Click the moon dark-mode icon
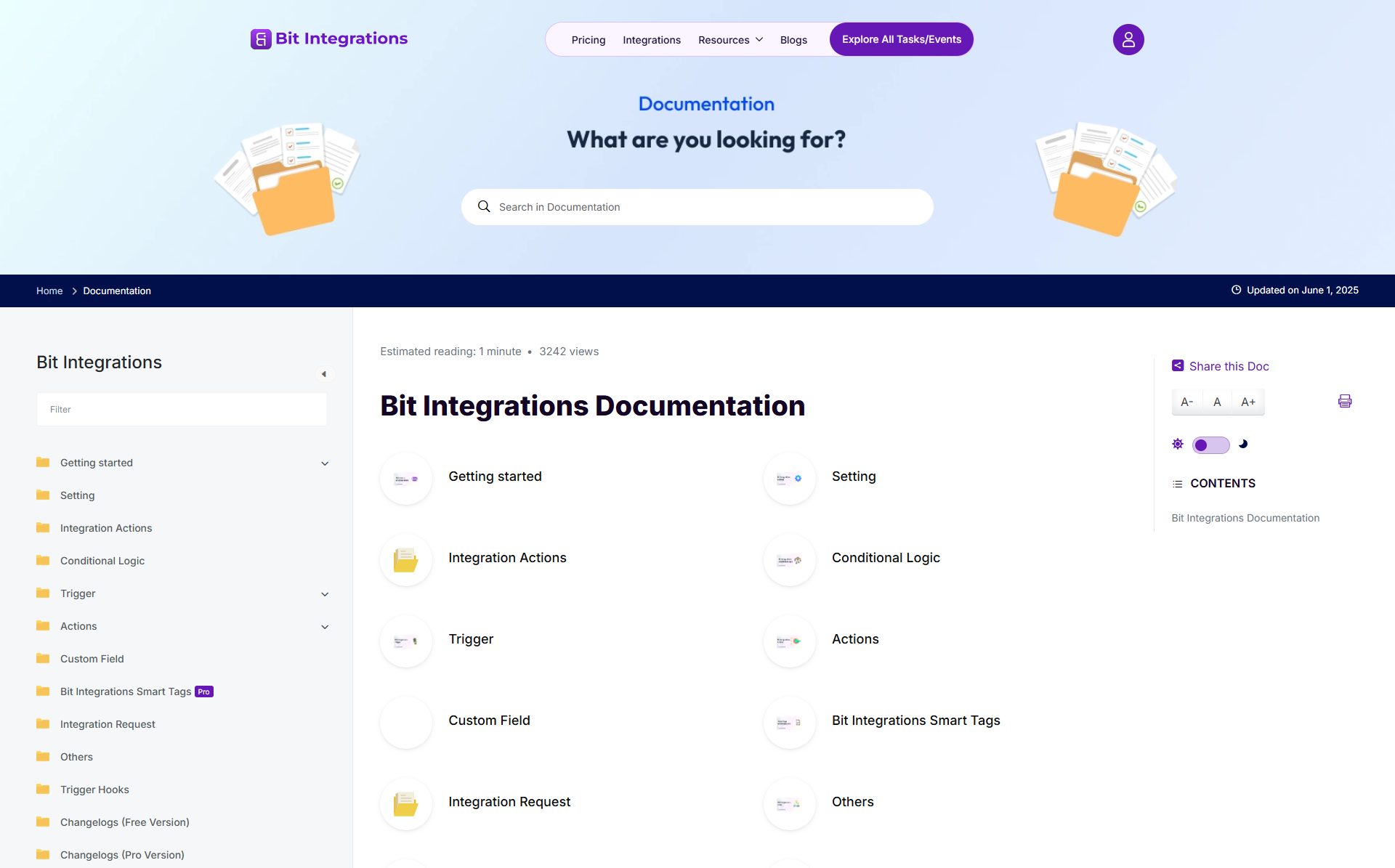Screen dimensions: 1395x868 [1243, 444]
